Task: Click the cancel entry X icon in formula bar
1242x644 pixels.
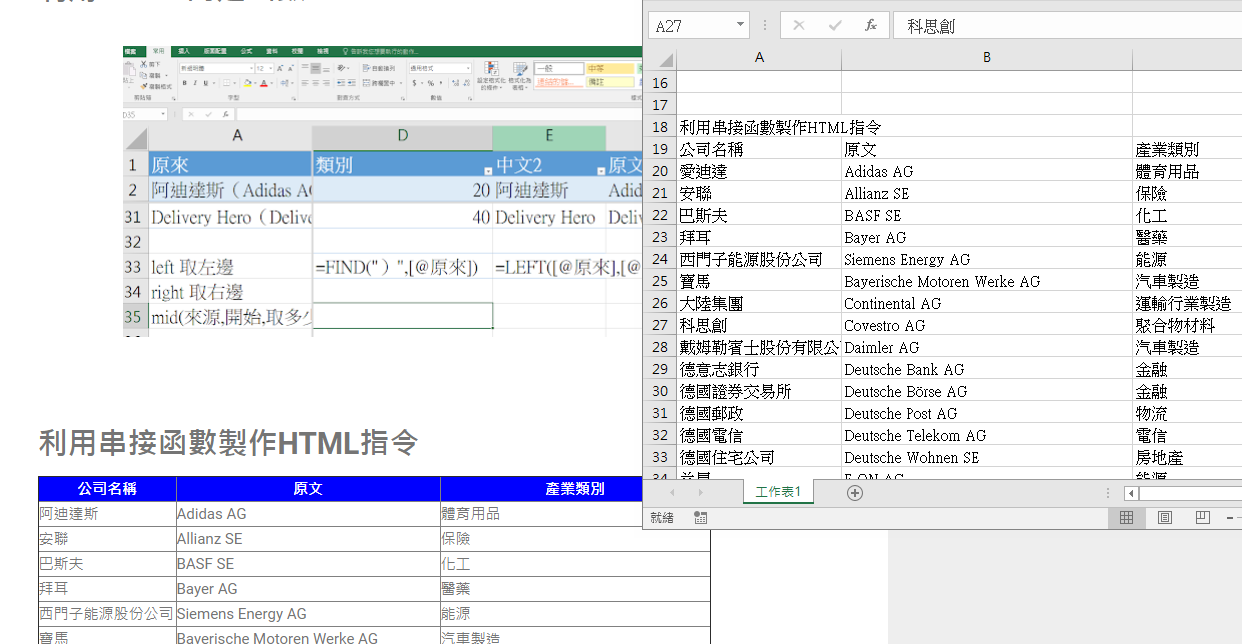Action: pos(798,26)
